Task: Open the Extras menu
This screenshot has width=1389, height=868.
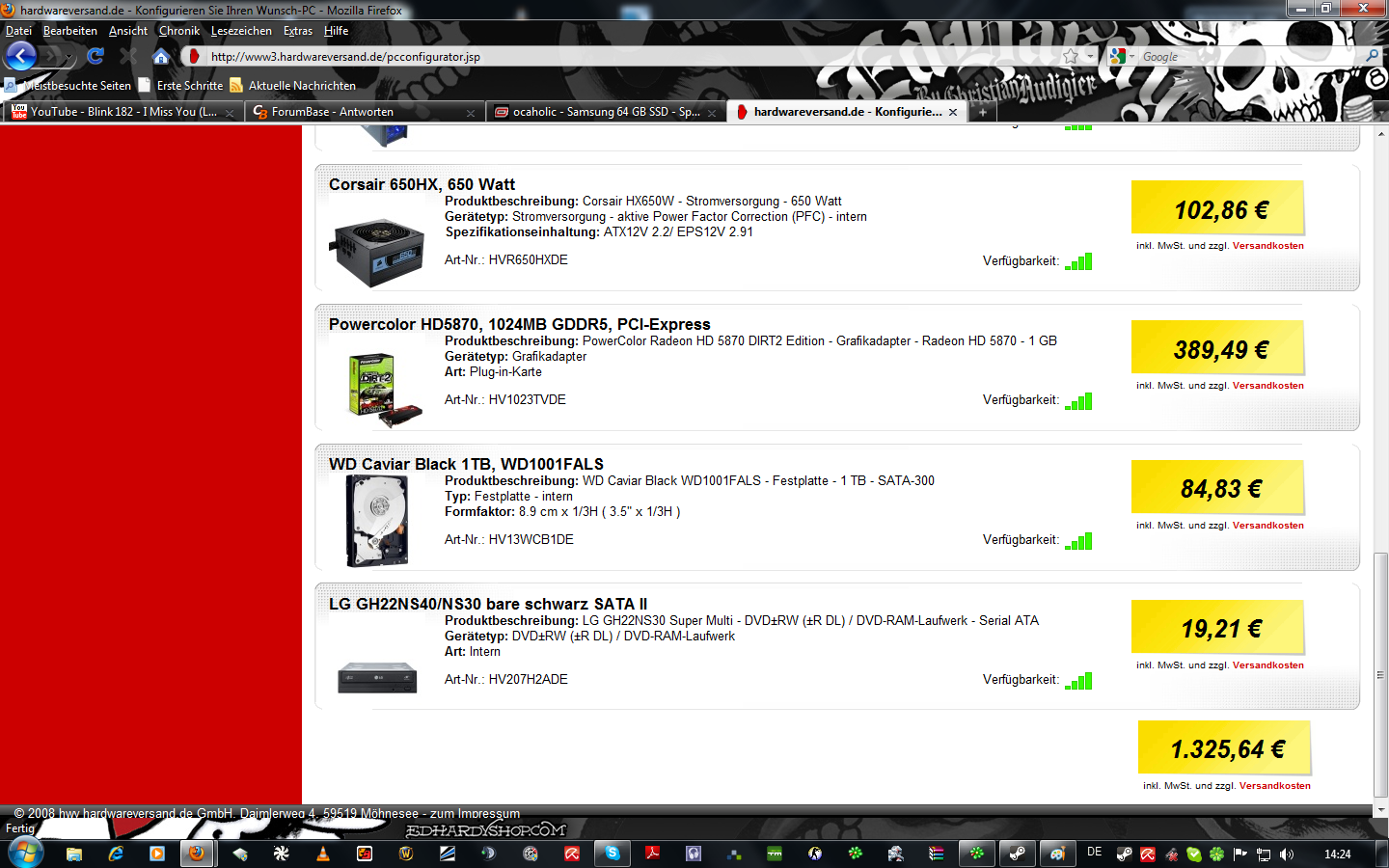Action: point(298,31)
